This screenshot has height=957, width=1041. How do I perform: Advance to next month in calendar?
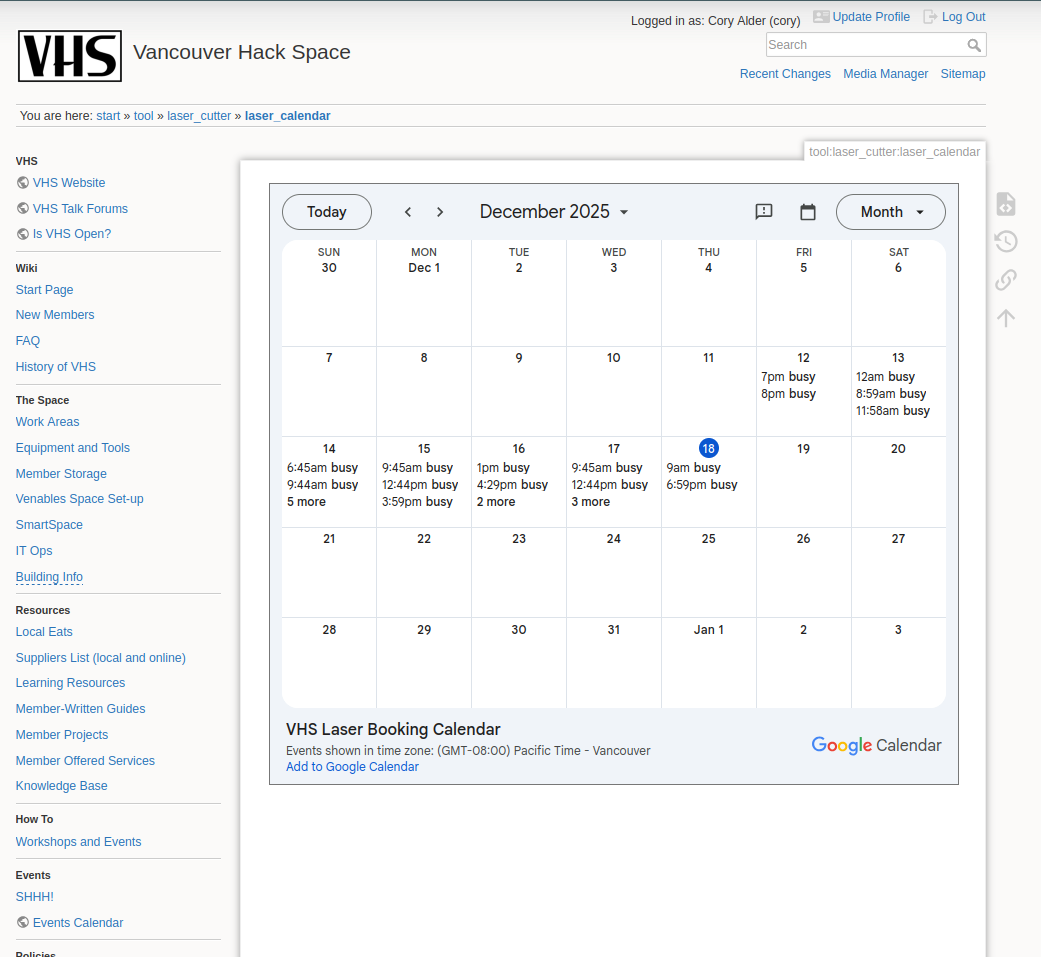click(440, 212)
